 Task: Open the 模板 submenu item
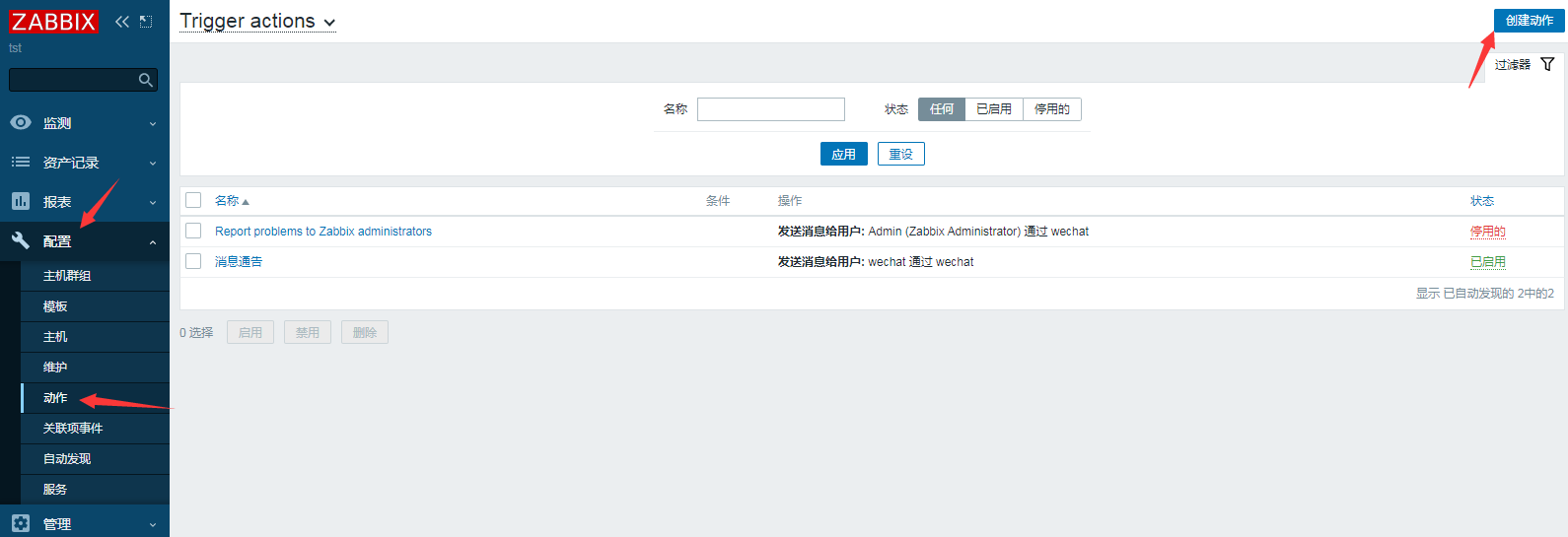[x=95, y=306]
